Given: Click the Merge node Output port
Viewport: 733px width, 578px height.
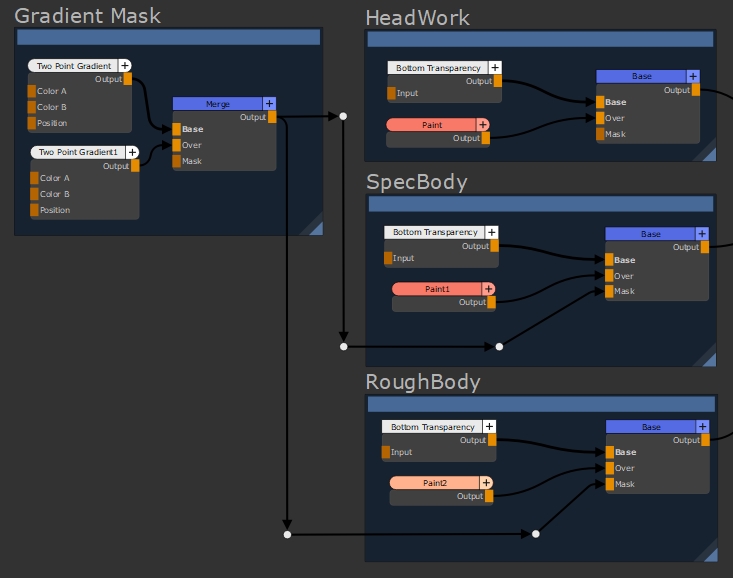Looking at the screenshot, I should point(274,117).
